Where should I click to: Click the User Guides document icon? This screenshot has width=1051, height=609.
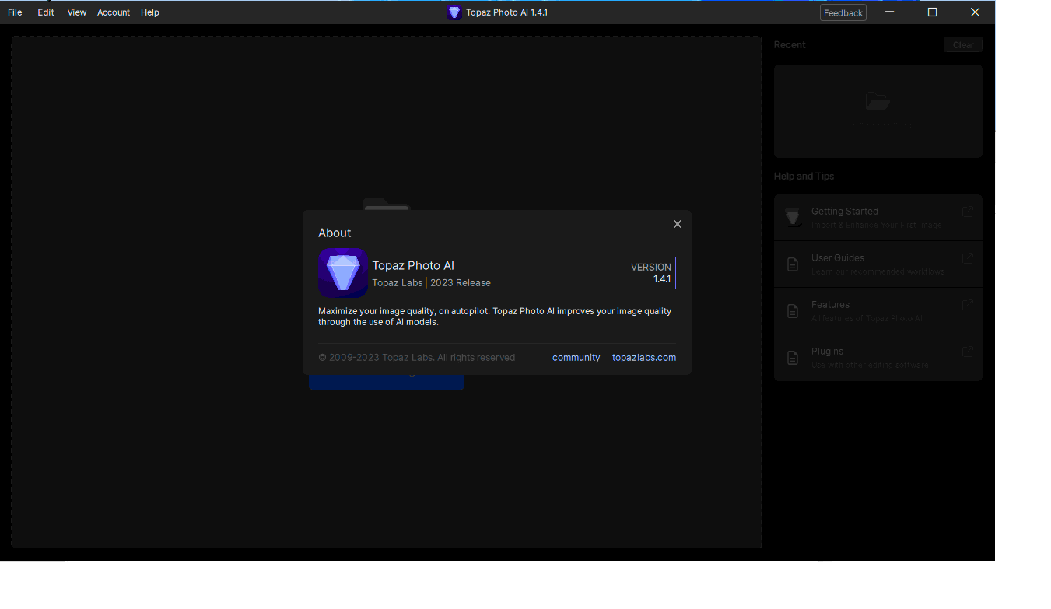pyautogui.click(x=792, y=265)
